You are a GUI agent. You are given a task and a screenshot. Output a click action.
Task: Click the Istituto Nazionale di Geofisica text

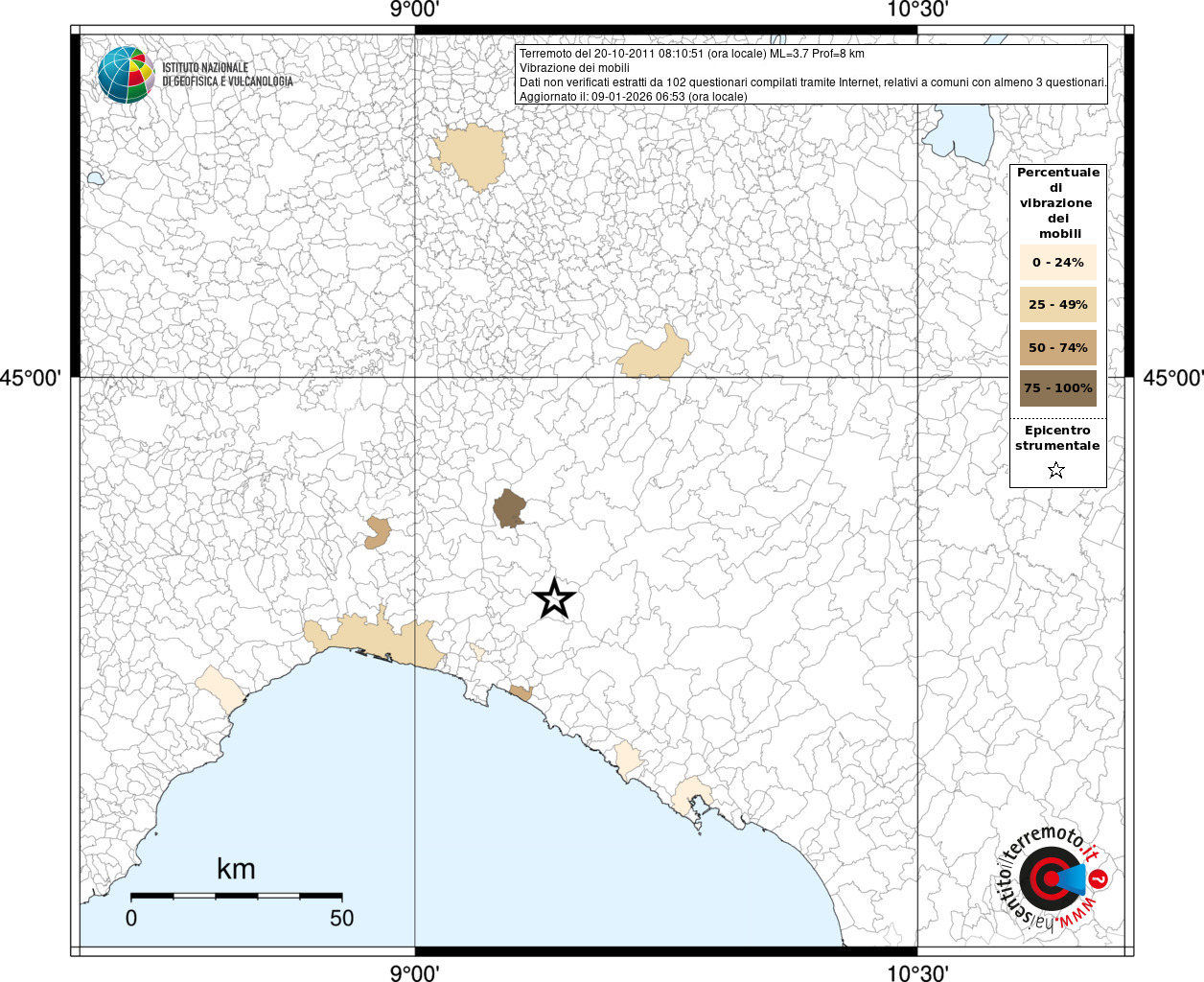(227, 75)
